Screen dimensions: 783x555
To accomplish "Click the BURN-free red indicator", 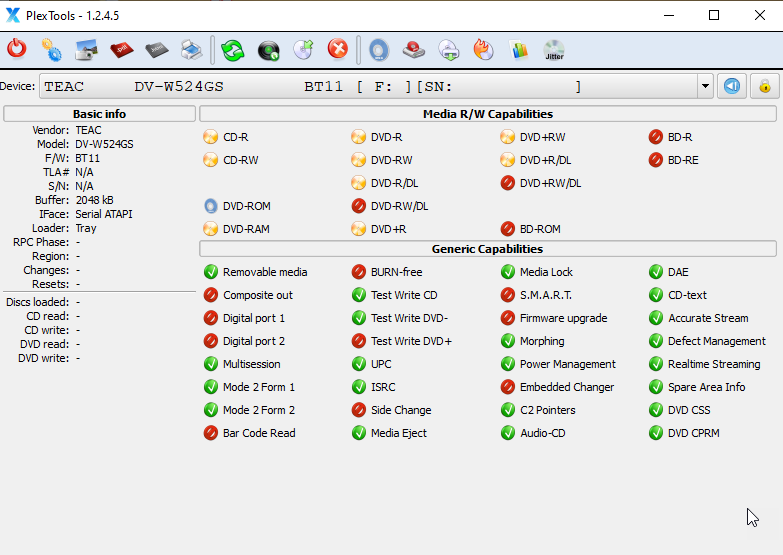I will tap(359, 272).
